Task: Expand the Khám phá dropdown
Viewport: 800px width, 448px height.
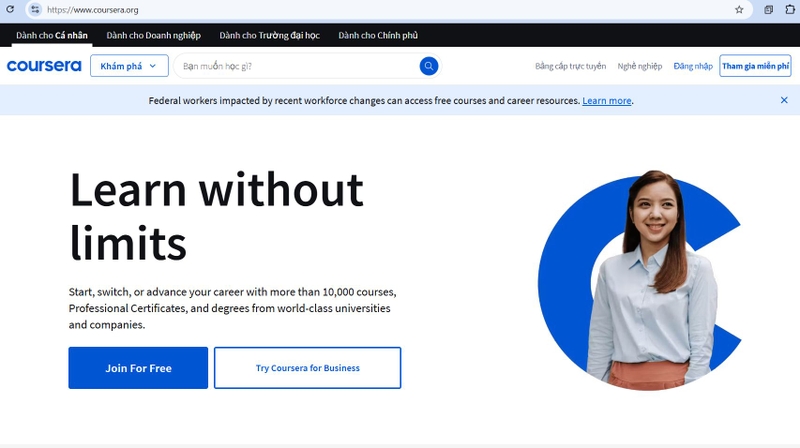Action: 129,66
